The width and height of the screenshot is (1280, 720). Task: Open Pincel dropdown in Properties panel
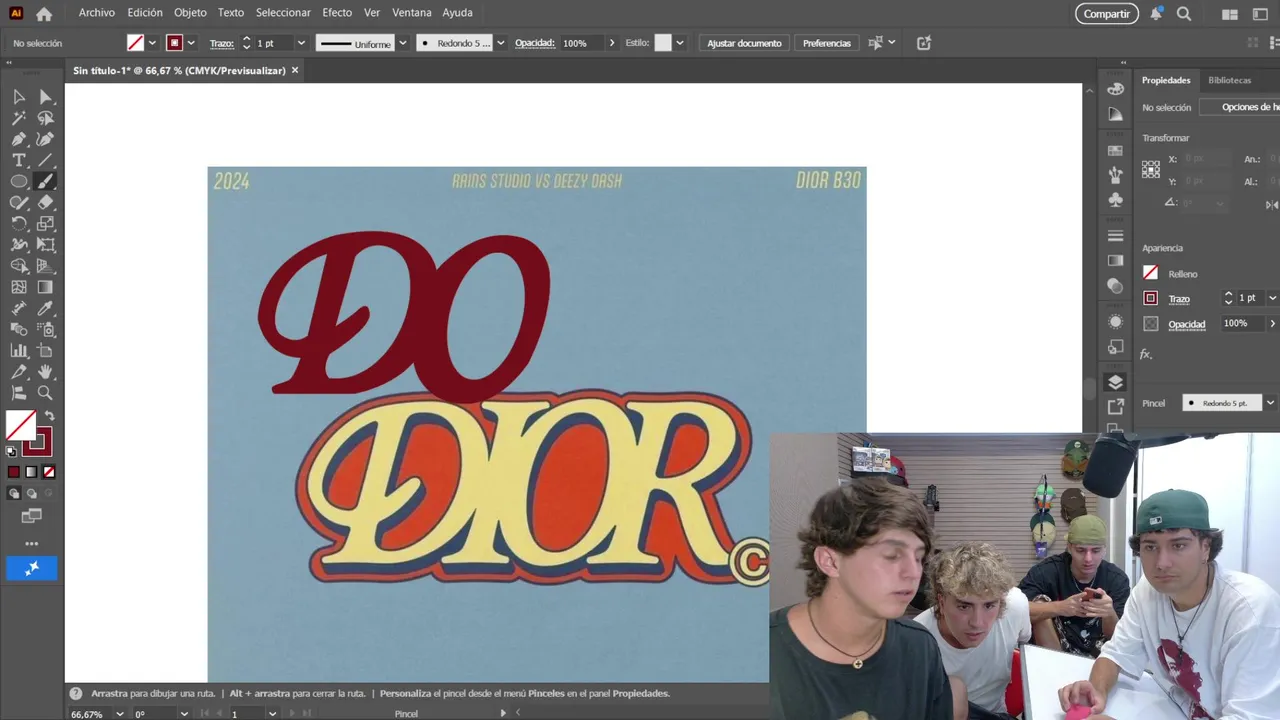tap(1270, 403)
